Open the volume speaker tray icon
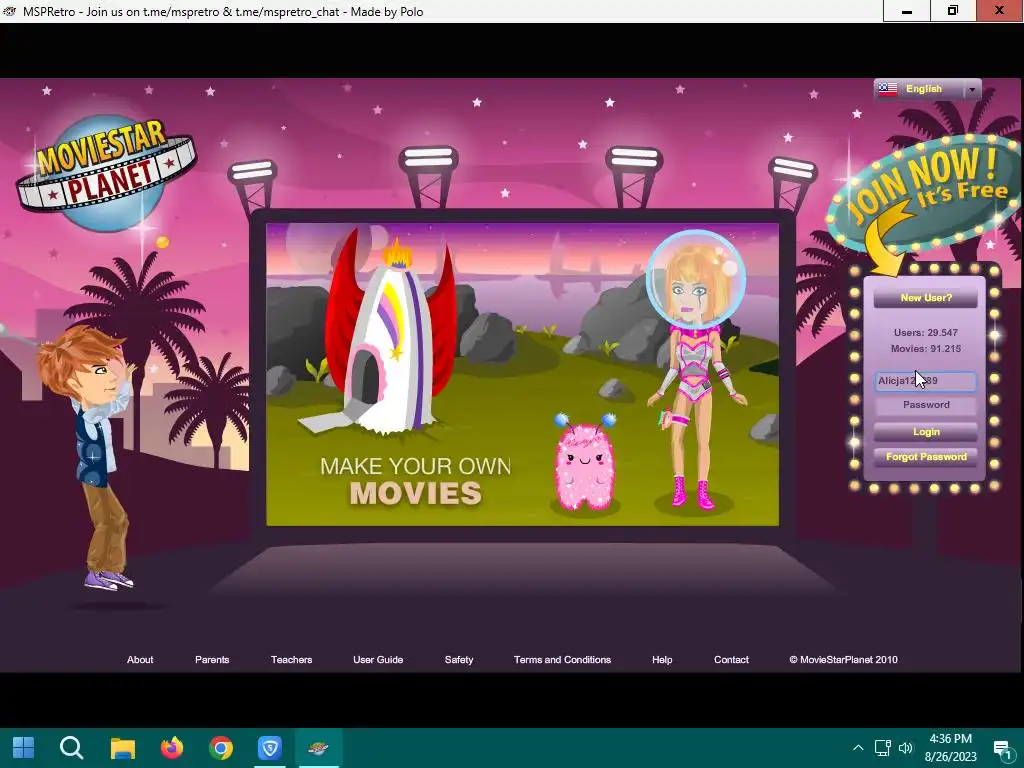This screenshot has height=768, width=1024. (x=906, y=748)
